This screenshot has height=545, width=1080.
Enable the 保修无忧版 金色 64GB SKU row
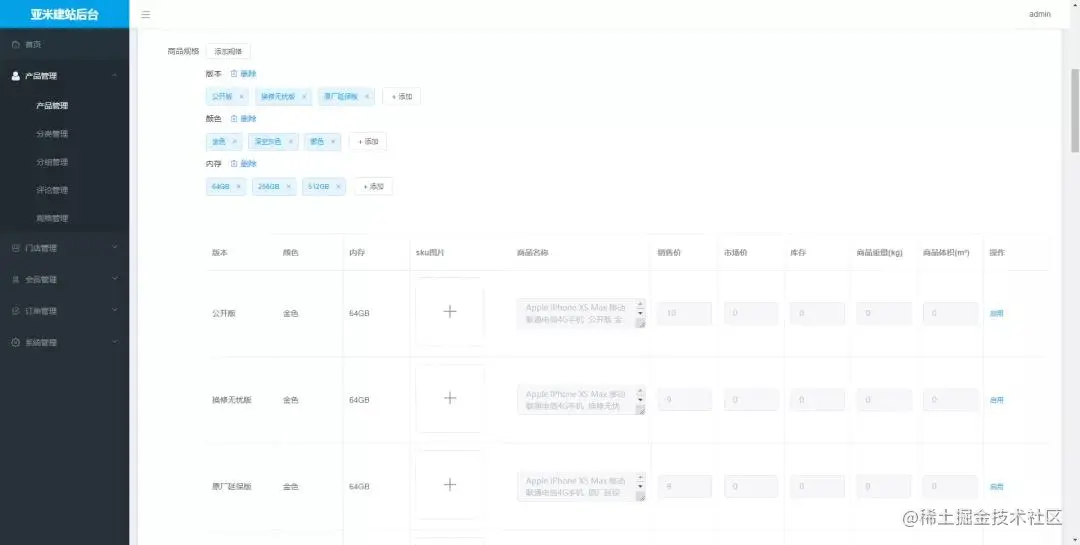(997, 400)
